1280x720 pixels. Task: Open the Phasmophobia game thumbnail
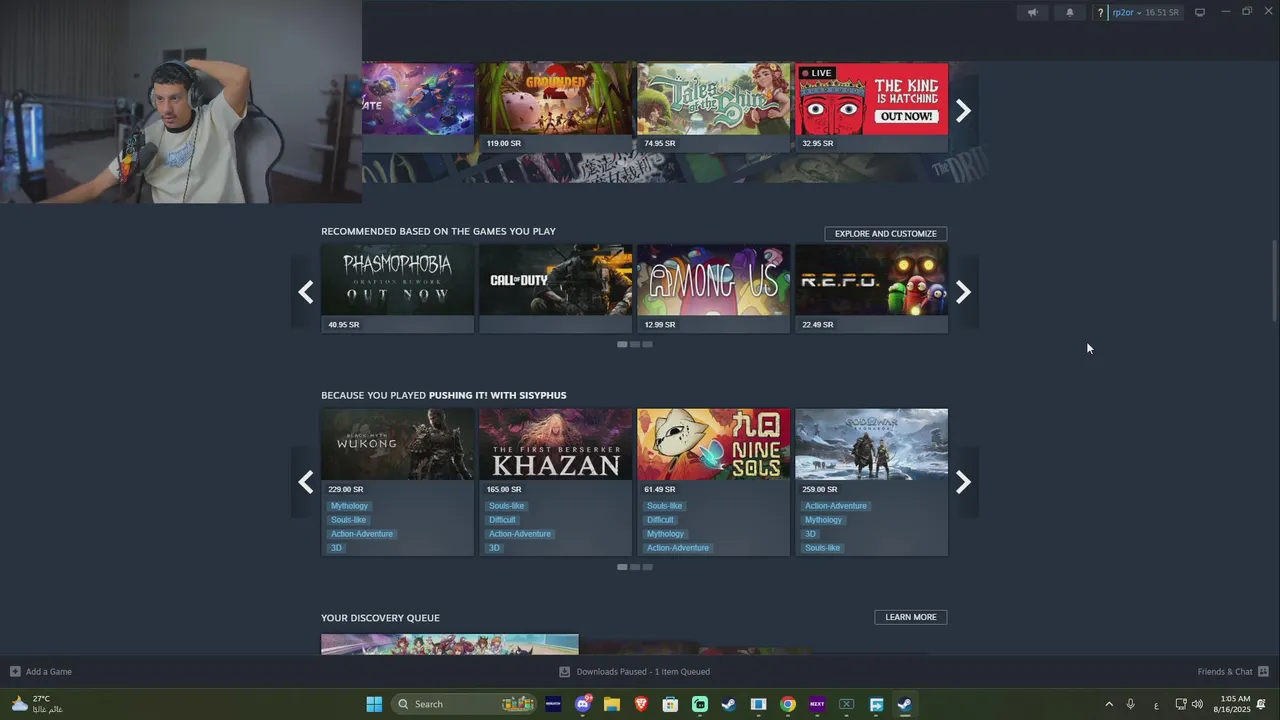point(397,280)
